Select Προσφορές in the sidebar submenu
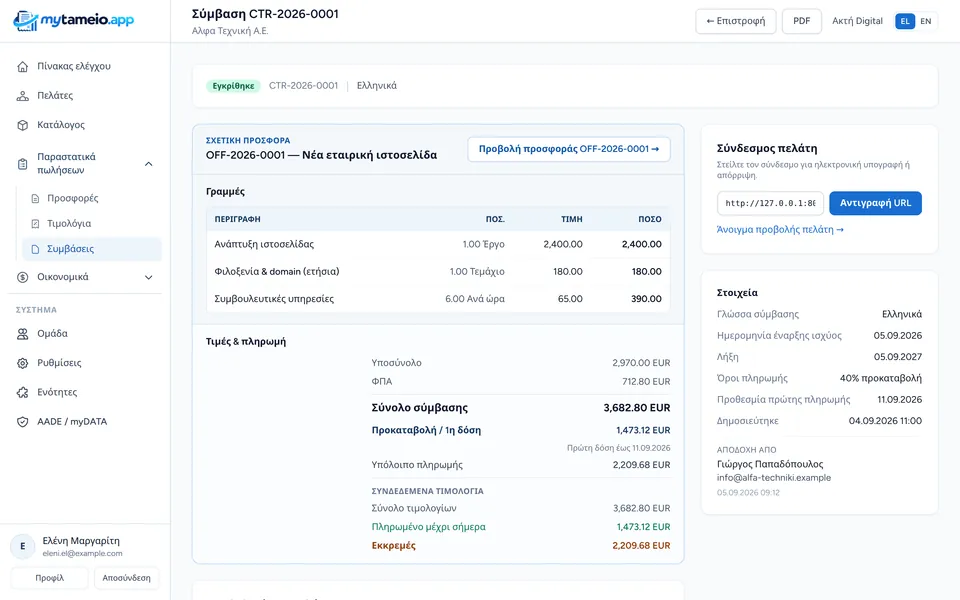The width and height of the screenshot is (960, 600). (92, 198)
